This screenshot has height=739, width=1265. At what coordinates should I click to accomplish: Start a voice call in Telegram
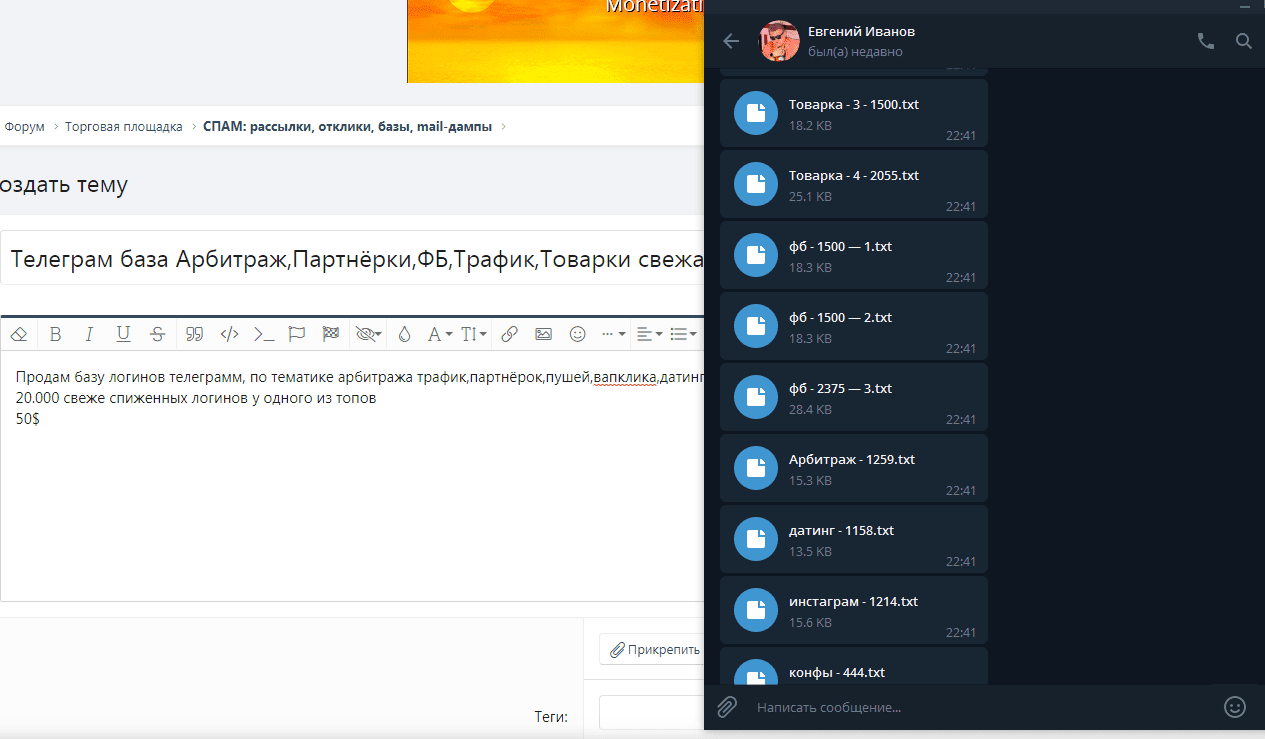(1206, 41)
